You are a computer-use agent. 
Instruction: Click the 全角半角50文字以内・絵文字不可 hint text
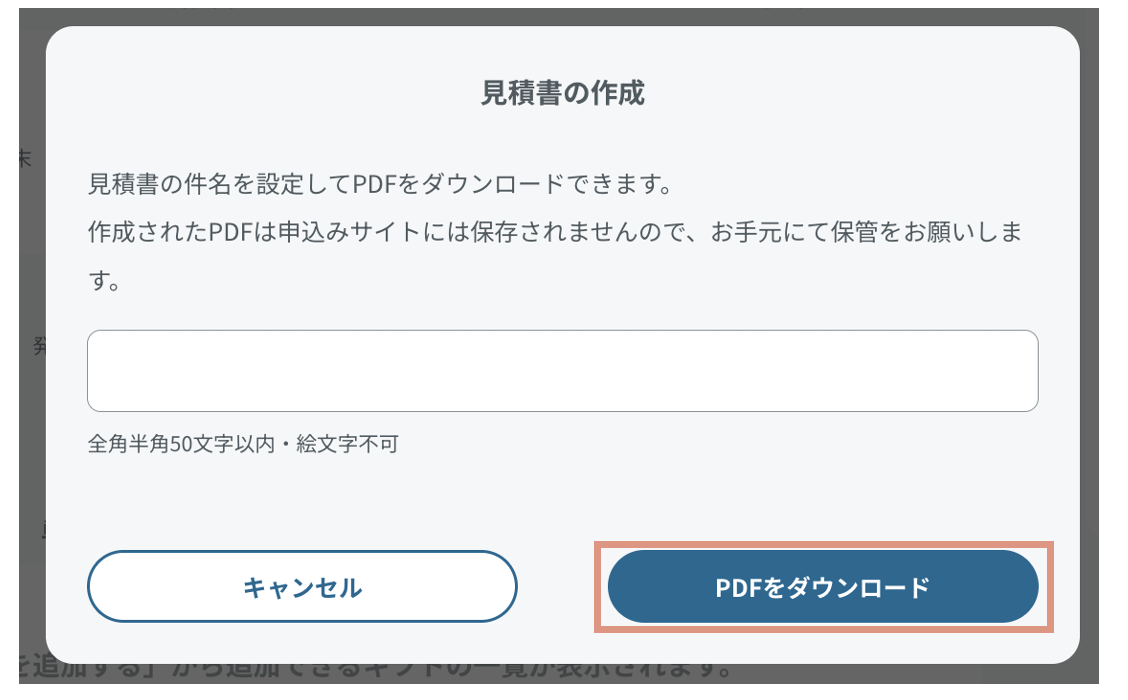tap(243, 443)
